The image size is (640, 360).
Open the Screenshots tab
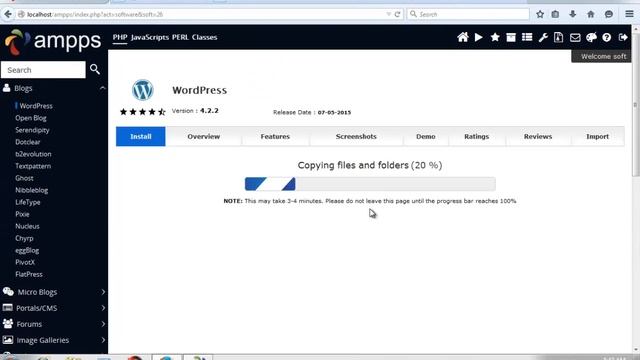coord(356,136)
